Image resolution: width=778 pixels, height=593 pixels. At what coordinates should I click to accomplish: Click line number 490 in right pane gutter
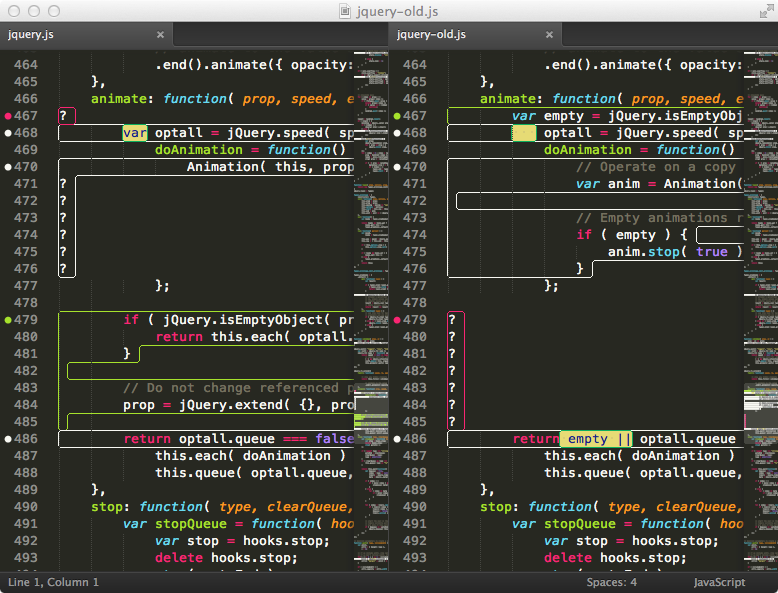pyautogui.click(x=415, y=507)
